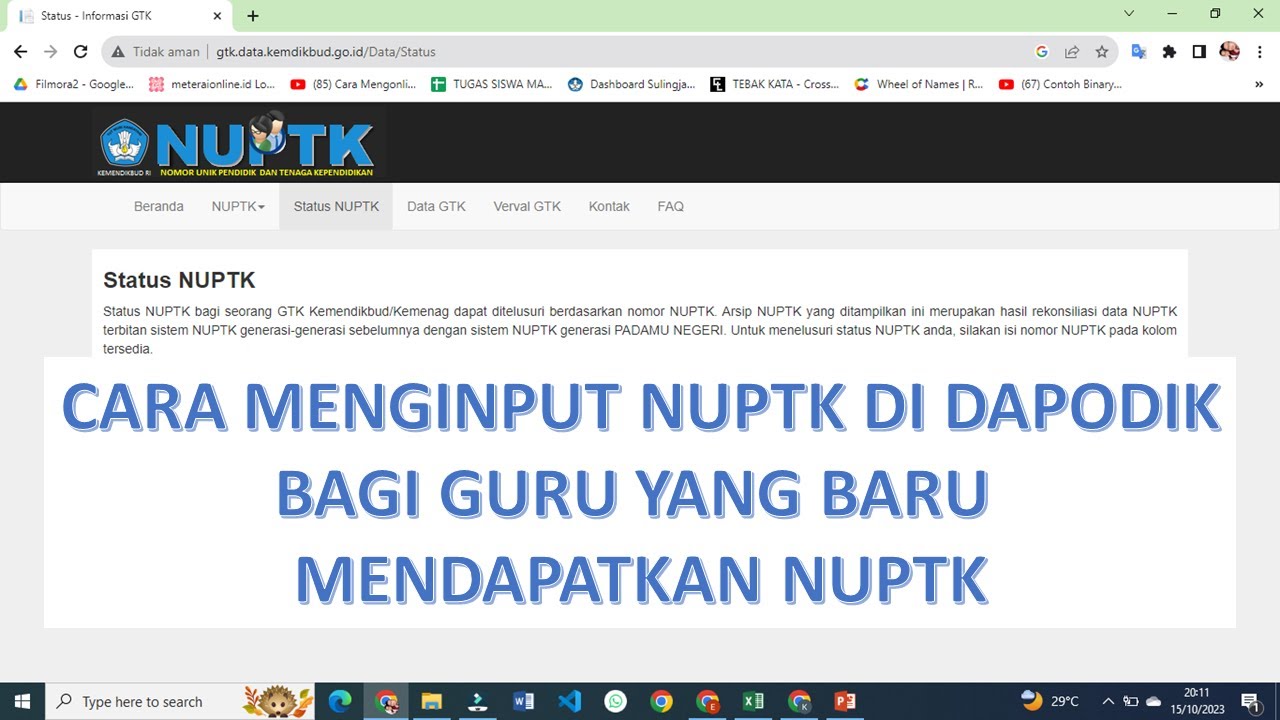Open the plain Chrome icon without a badge
1280x720 pixels.
pyautogui.click(x=661, y=701)
